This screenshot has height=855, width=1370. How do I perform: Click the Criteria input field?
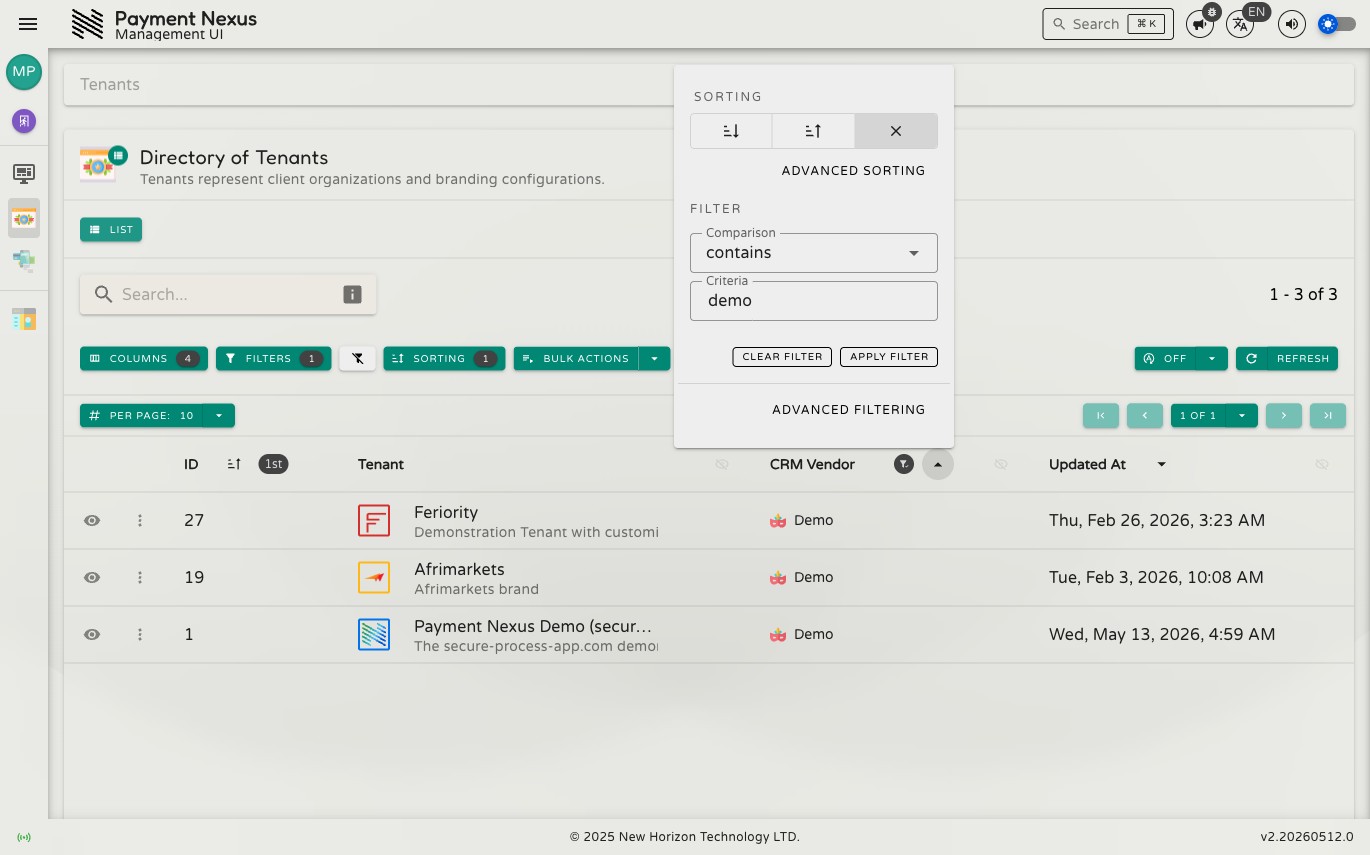[814, 301]
